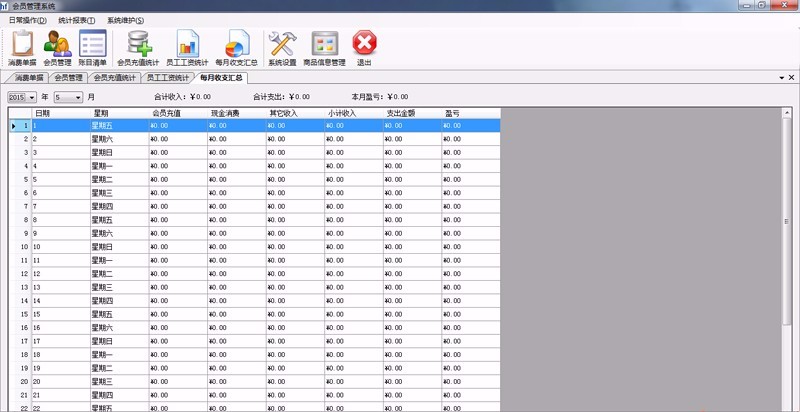Select row header number 1
The width and height of the screenshot is (800, 412).
[20, 125]
